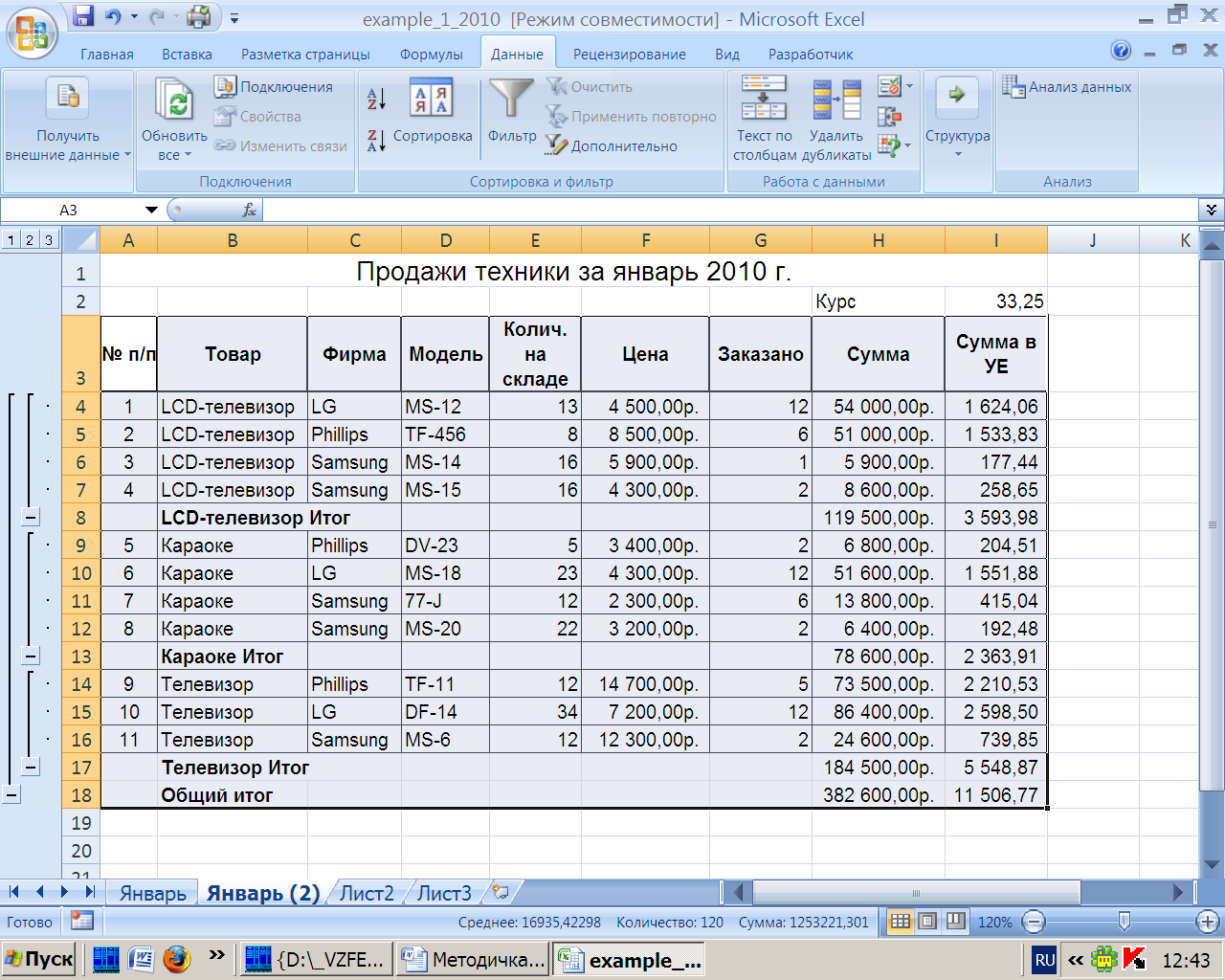Save workbook via quick access floppy icon

coord(83,16)
